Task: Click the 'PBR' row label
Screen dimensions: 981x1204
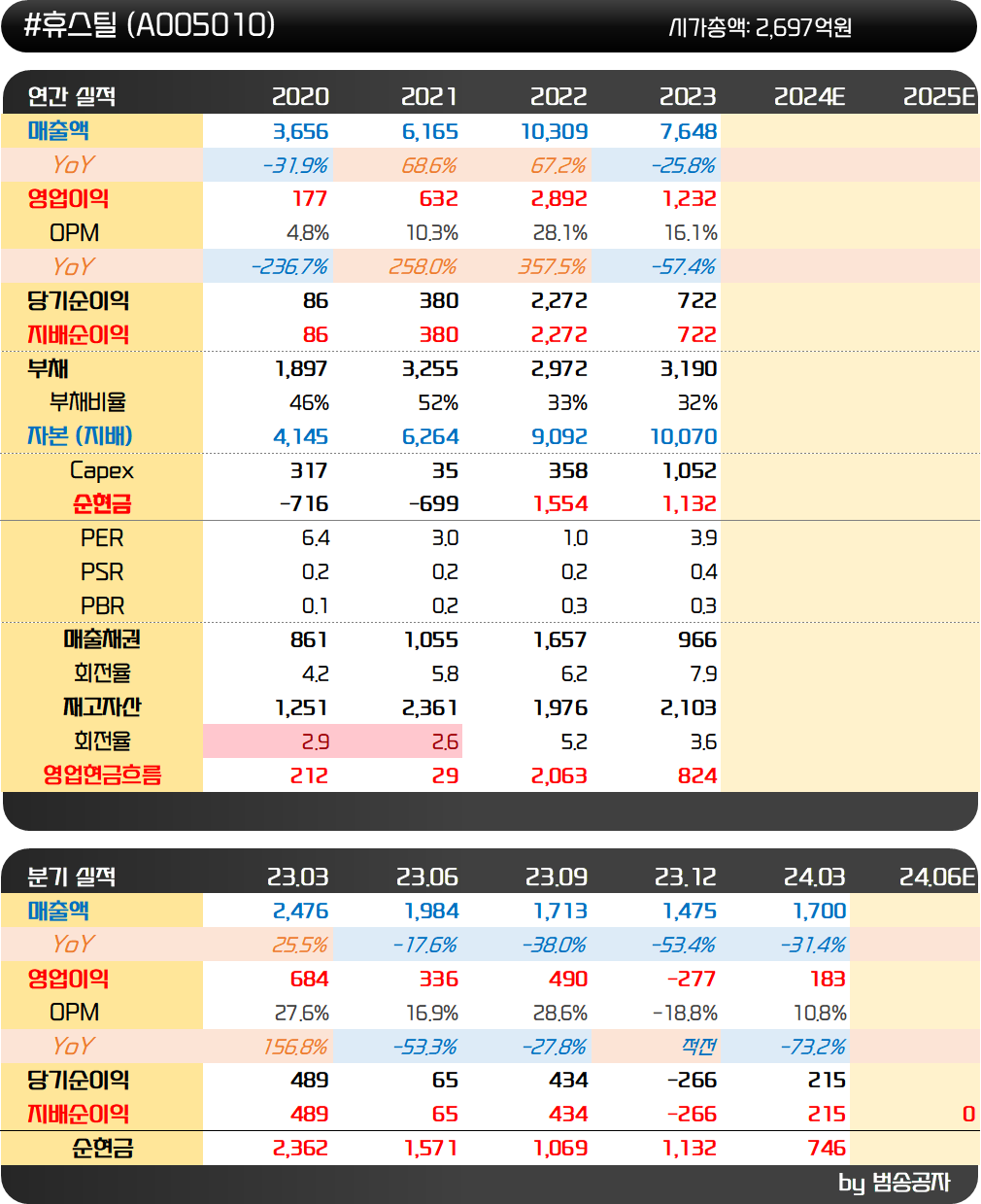Action: pyautogui.click(x=102, y=605)
